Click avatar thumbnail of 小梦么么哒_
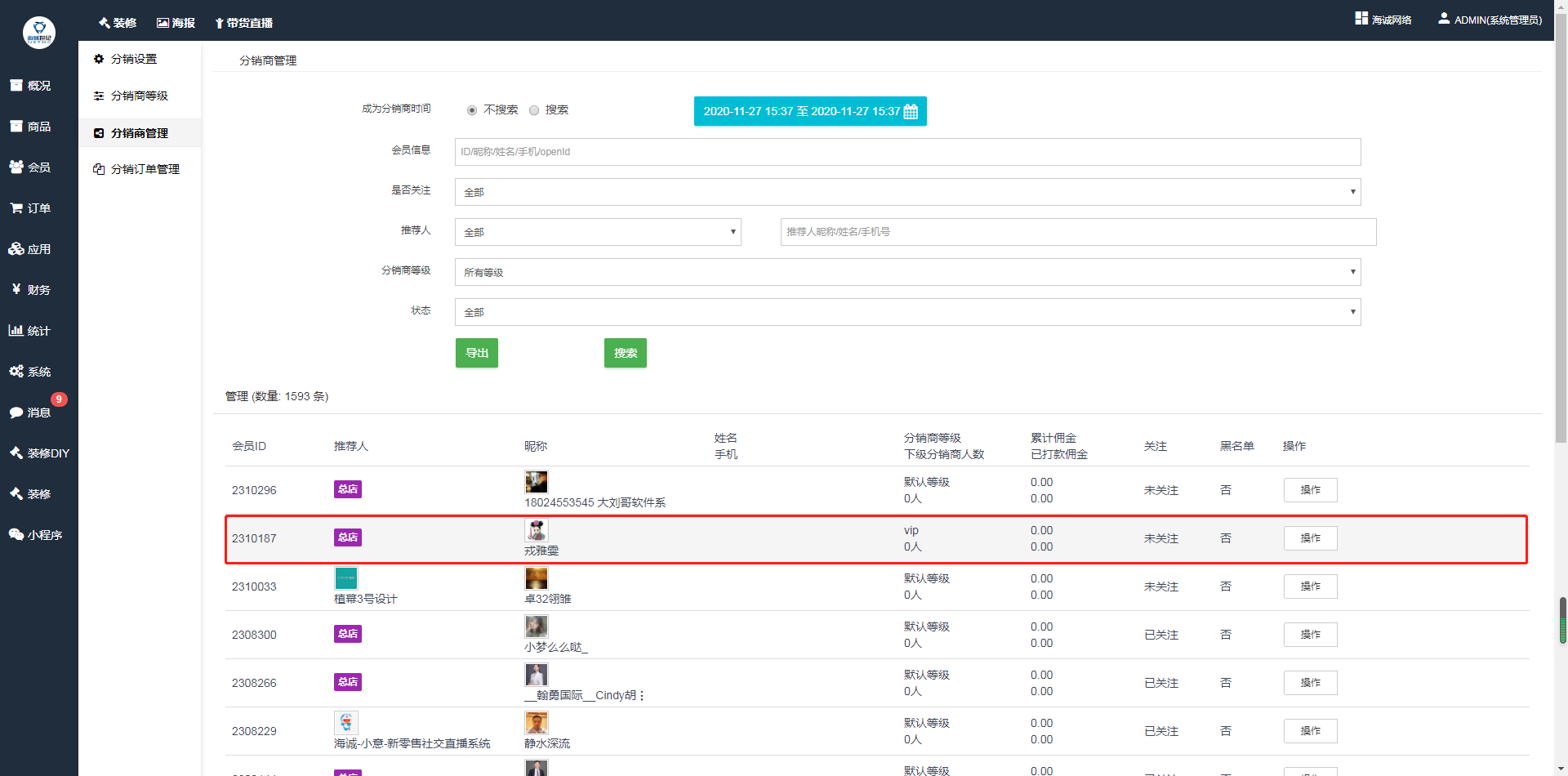 pos(537,627)
